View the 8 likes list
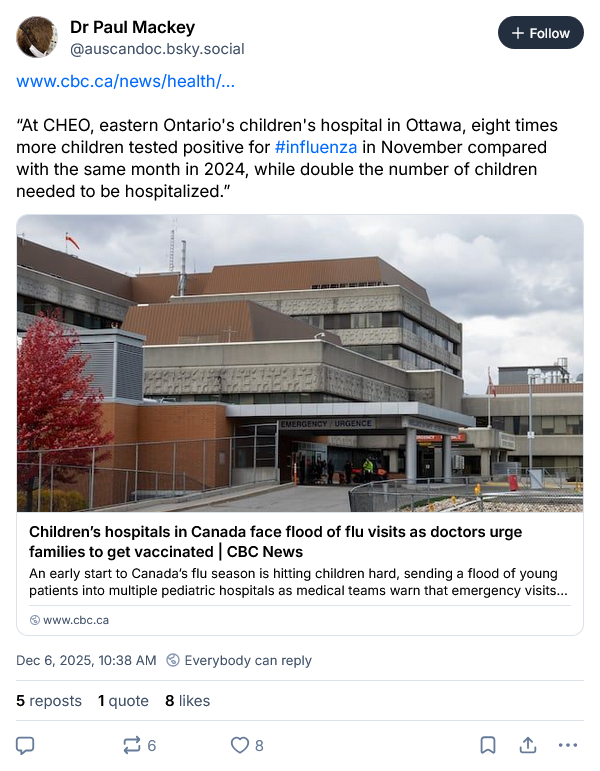The height and width of the screenshot is (771, 600). coord(187,701)
